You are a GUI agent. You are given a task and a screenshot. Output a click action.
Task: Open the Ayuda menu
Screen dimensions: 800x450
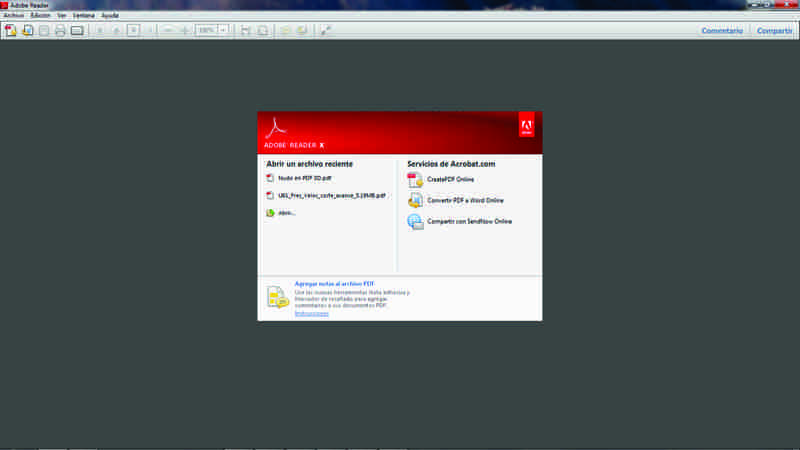click(x=110, y=15)
